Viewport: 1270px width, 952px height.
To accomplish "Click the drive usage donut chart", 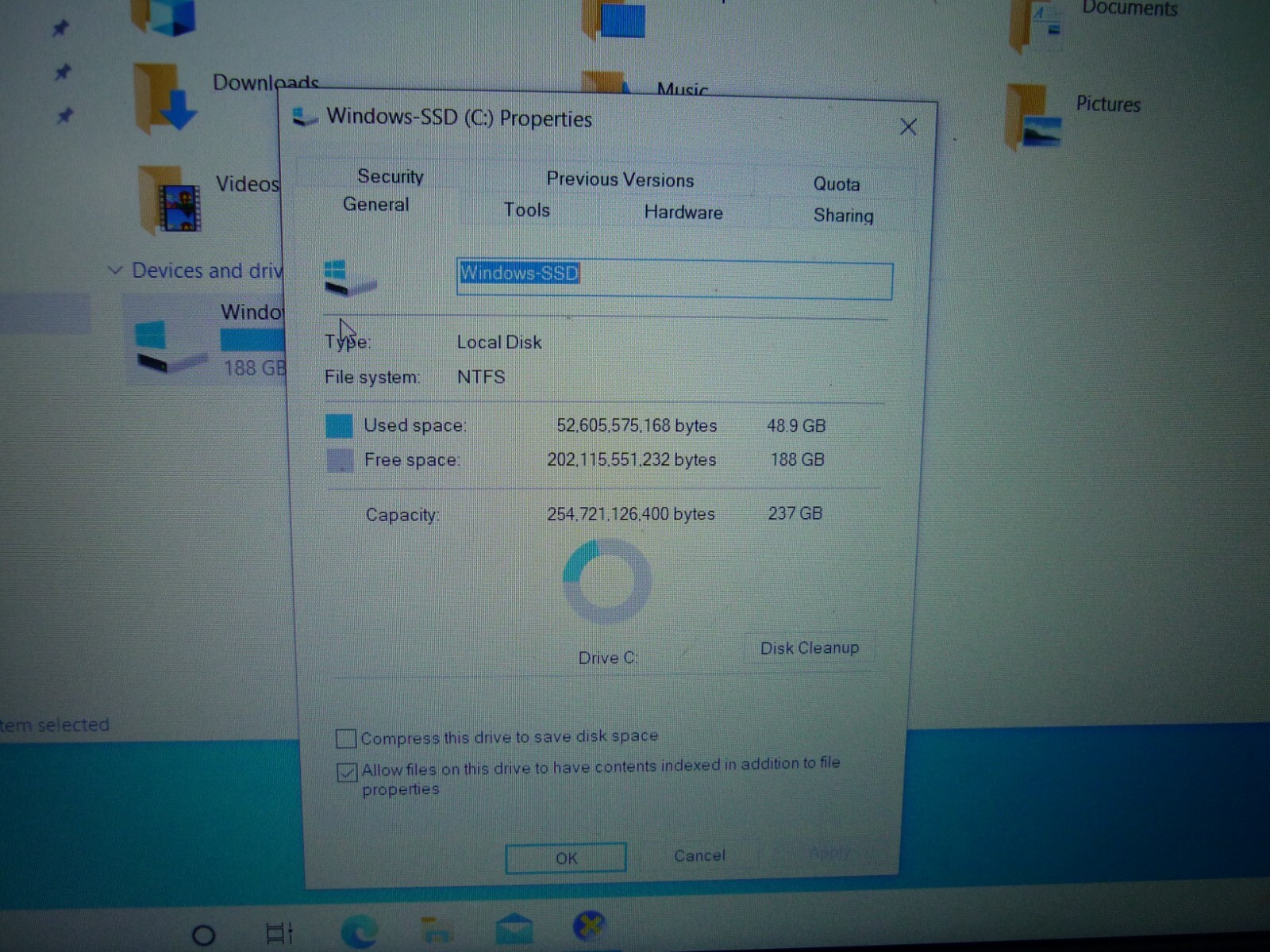I will [607, 581].
